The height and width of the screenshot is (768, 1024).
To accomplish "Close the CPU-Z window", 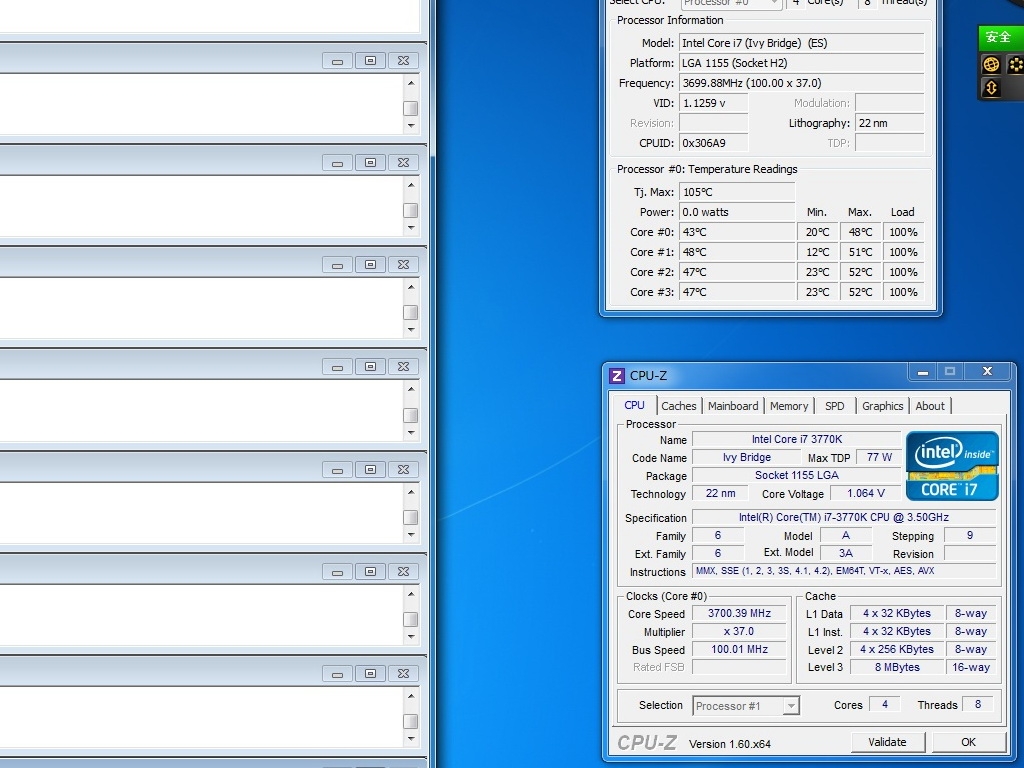I will (987, 372).
